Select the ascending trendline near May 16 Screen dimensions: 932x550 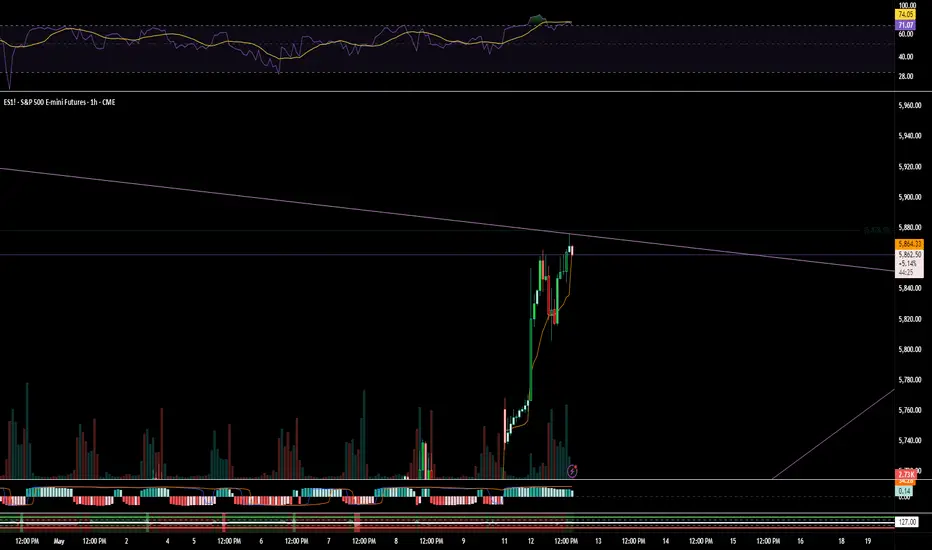pos(833,433)
